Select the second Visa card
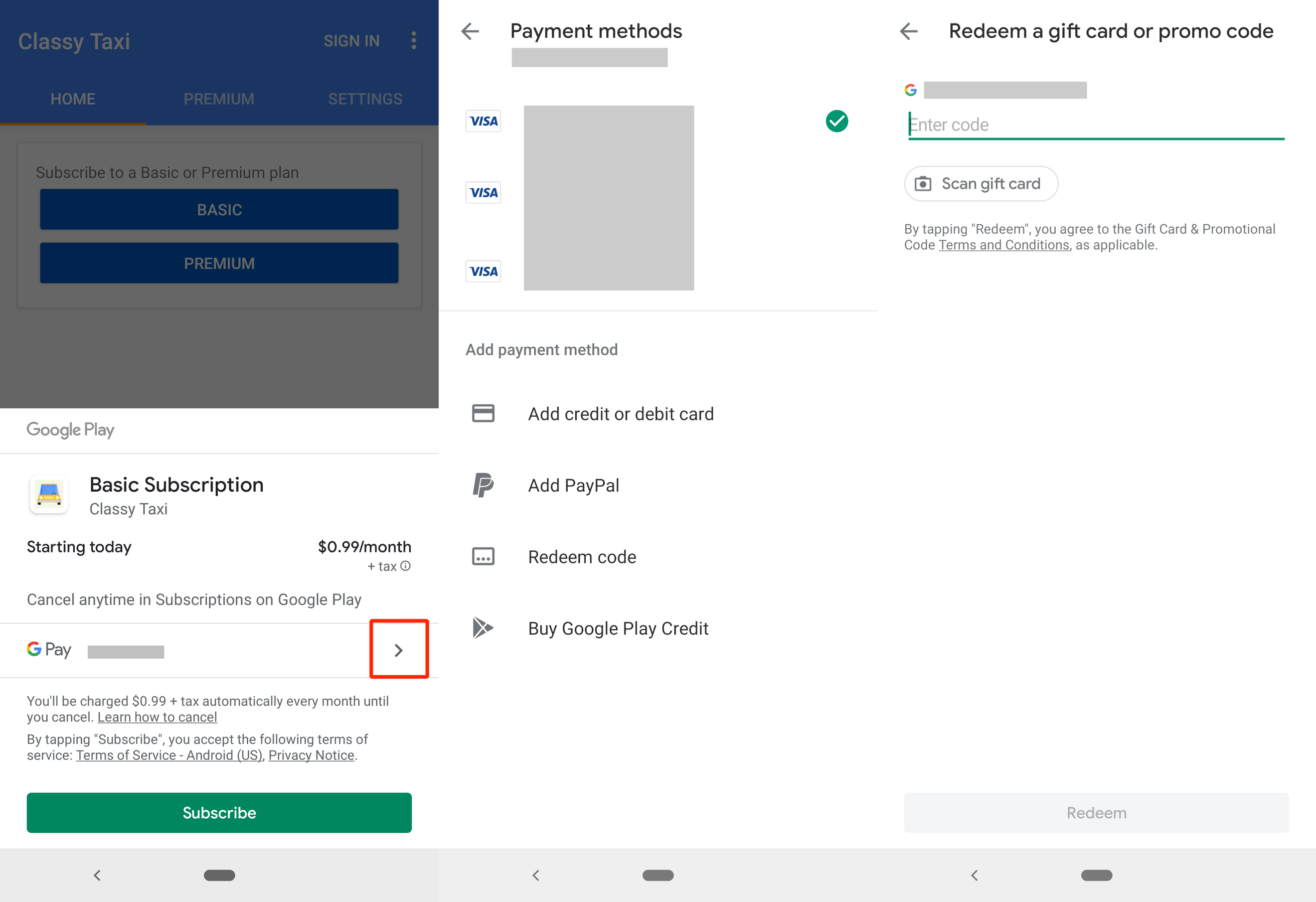Image resolution: width=1316 pixels, height=902 pixels. pos(483,193)
